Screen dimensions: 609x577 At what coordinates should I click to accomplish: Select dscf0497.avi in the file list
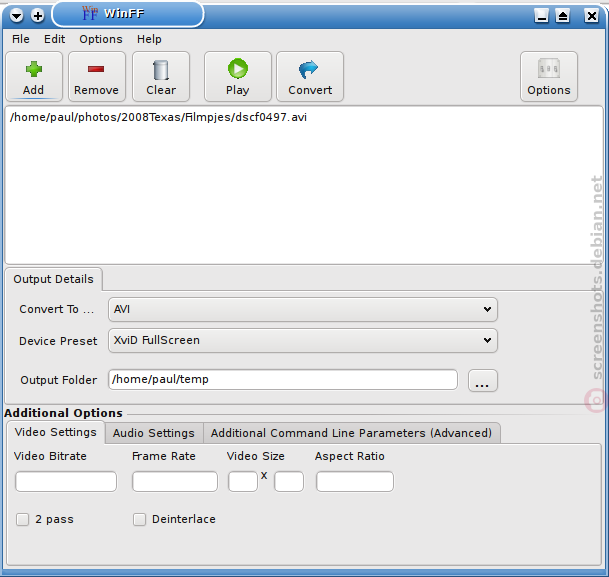coord(158,117)
